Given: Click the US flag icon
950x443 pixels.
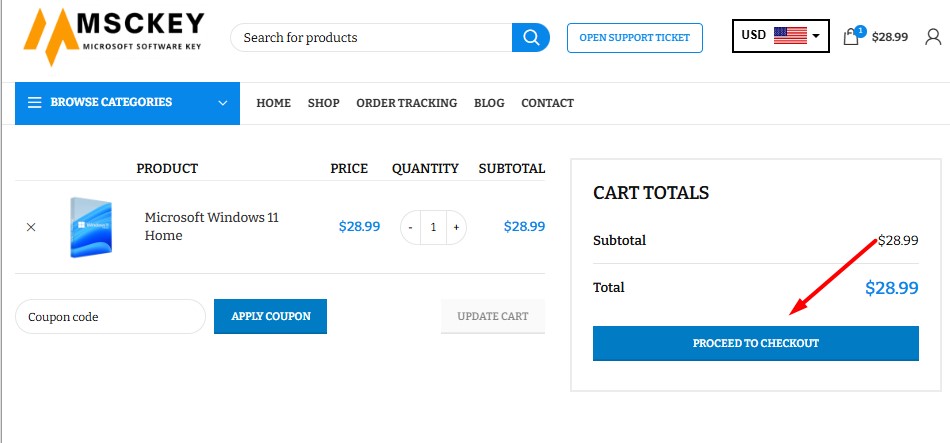Looking at the screenshot, I should (x=790, y=36).
